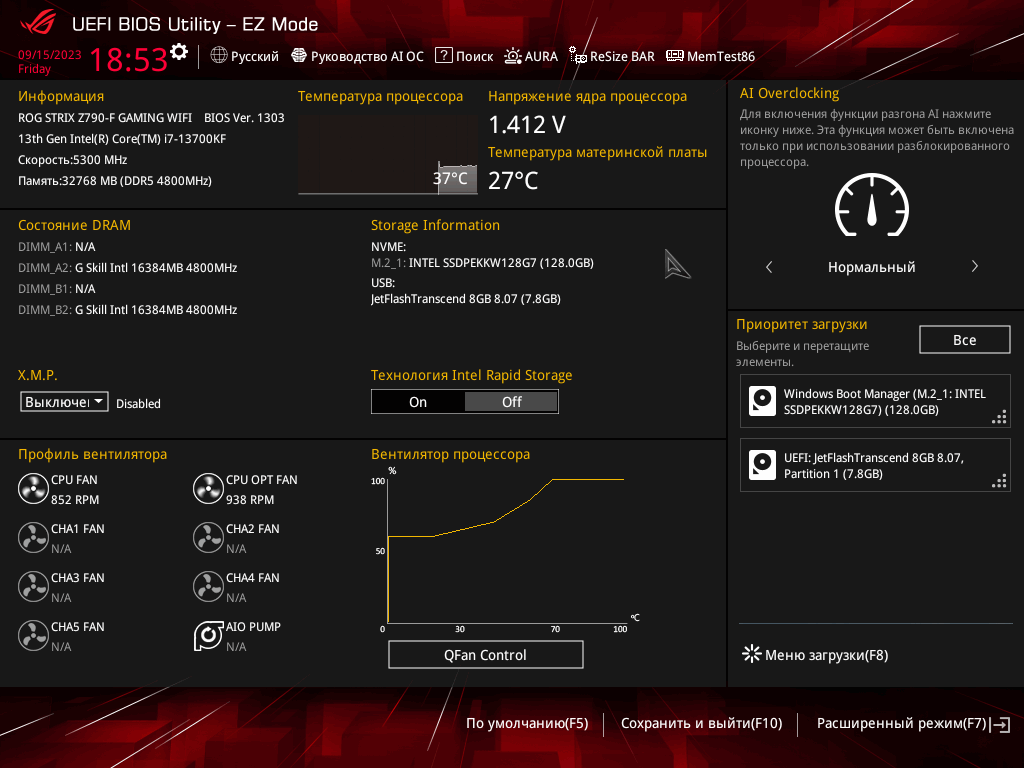Open Руководство AI OC menu item

[367, 56]
